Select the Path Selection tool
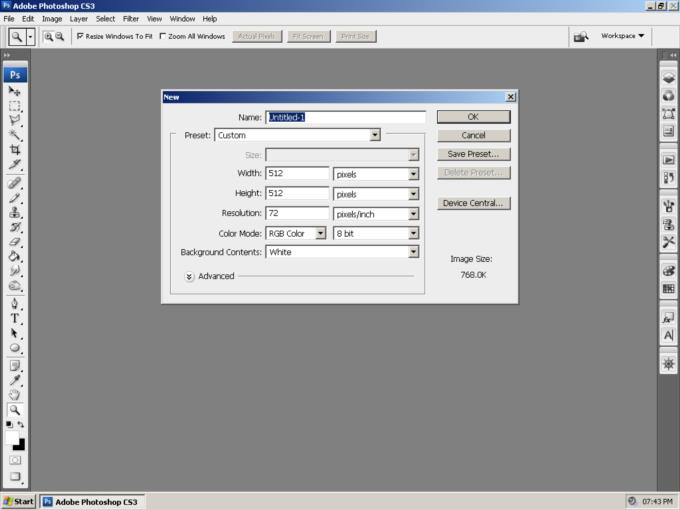This screenshot has height=510, width=680. pyautogui.click(x=14, y=333)
